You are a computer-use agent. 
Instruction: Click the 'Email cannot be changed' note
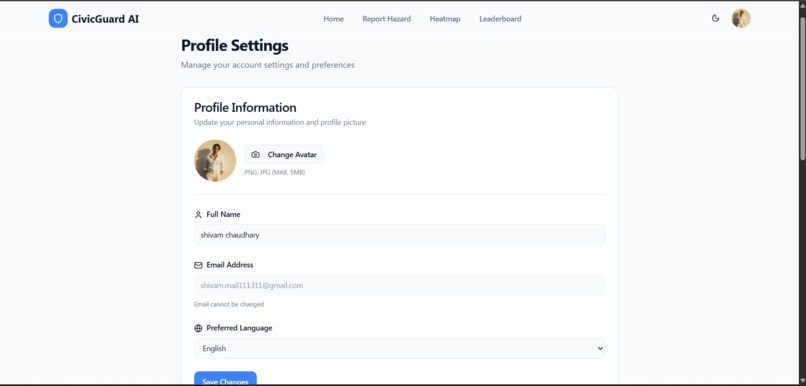tap(229, 305)
